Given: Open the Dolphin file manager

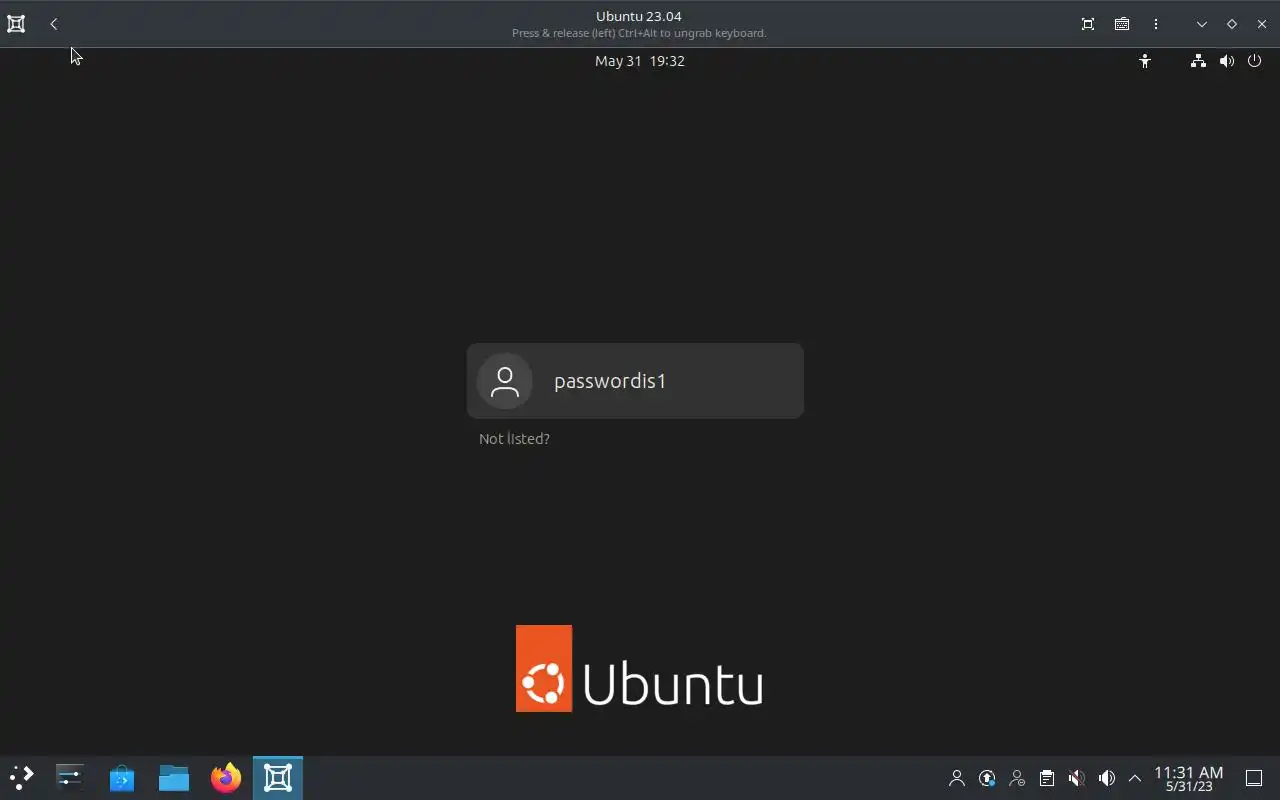Looking at the screenshot, I should click(174, 777).
